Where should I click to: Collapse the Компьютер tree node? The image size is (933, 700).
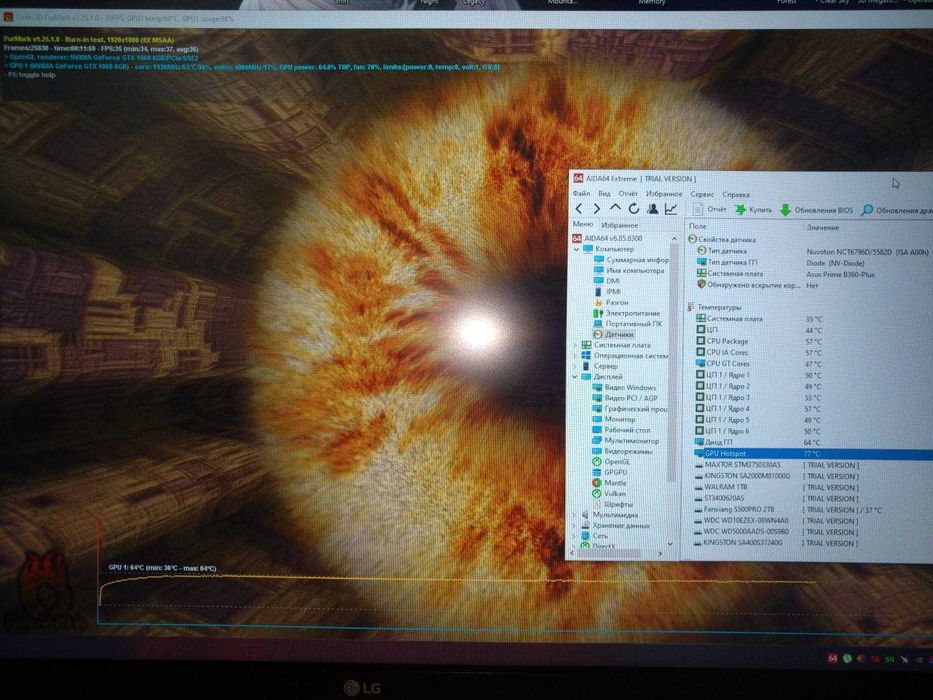pyautogui.click(x=576, y=249)
